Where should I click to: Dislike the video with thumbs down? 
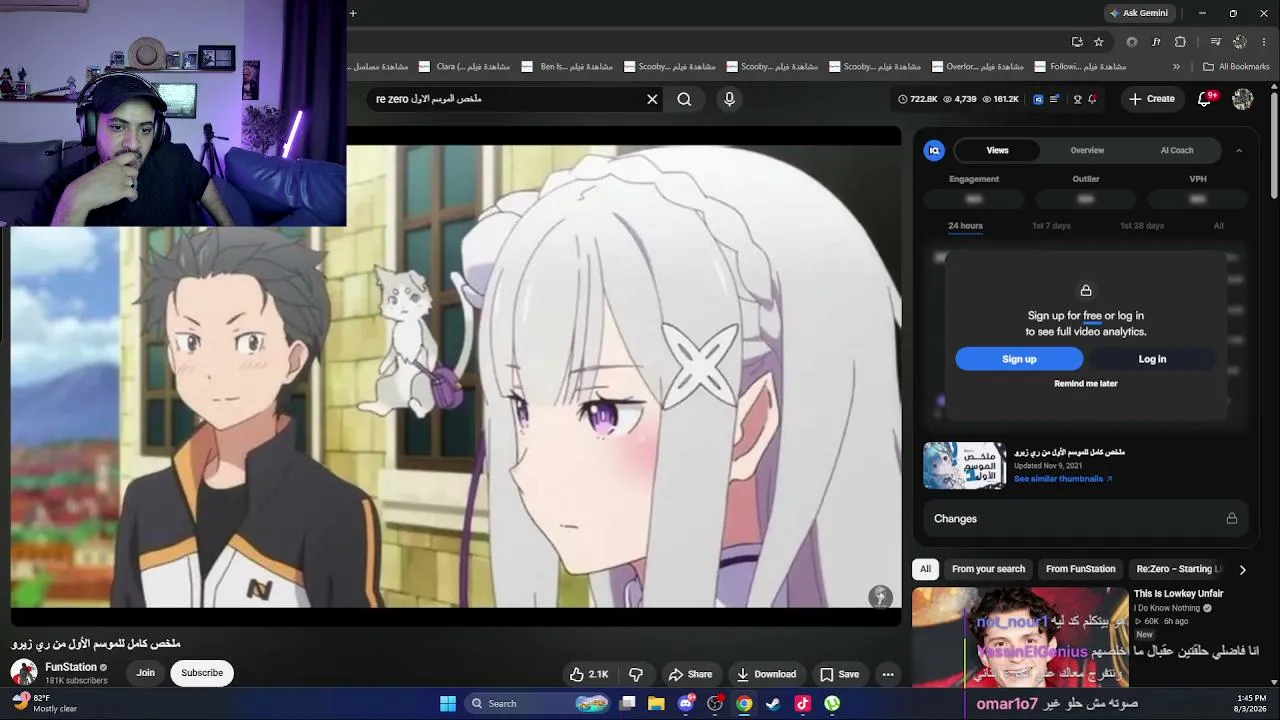tap(636, 674)
